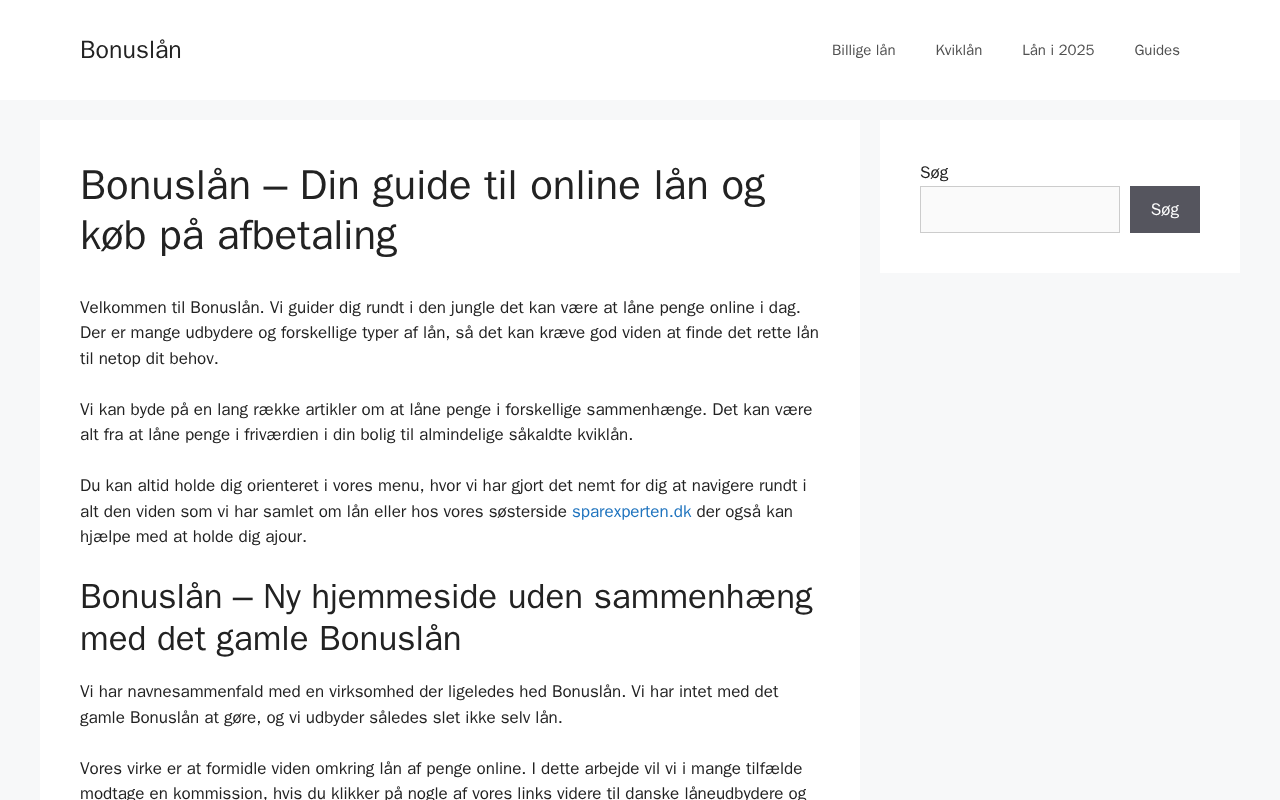Click the paragraph starting 'Vores virke er'

(450, 779)
